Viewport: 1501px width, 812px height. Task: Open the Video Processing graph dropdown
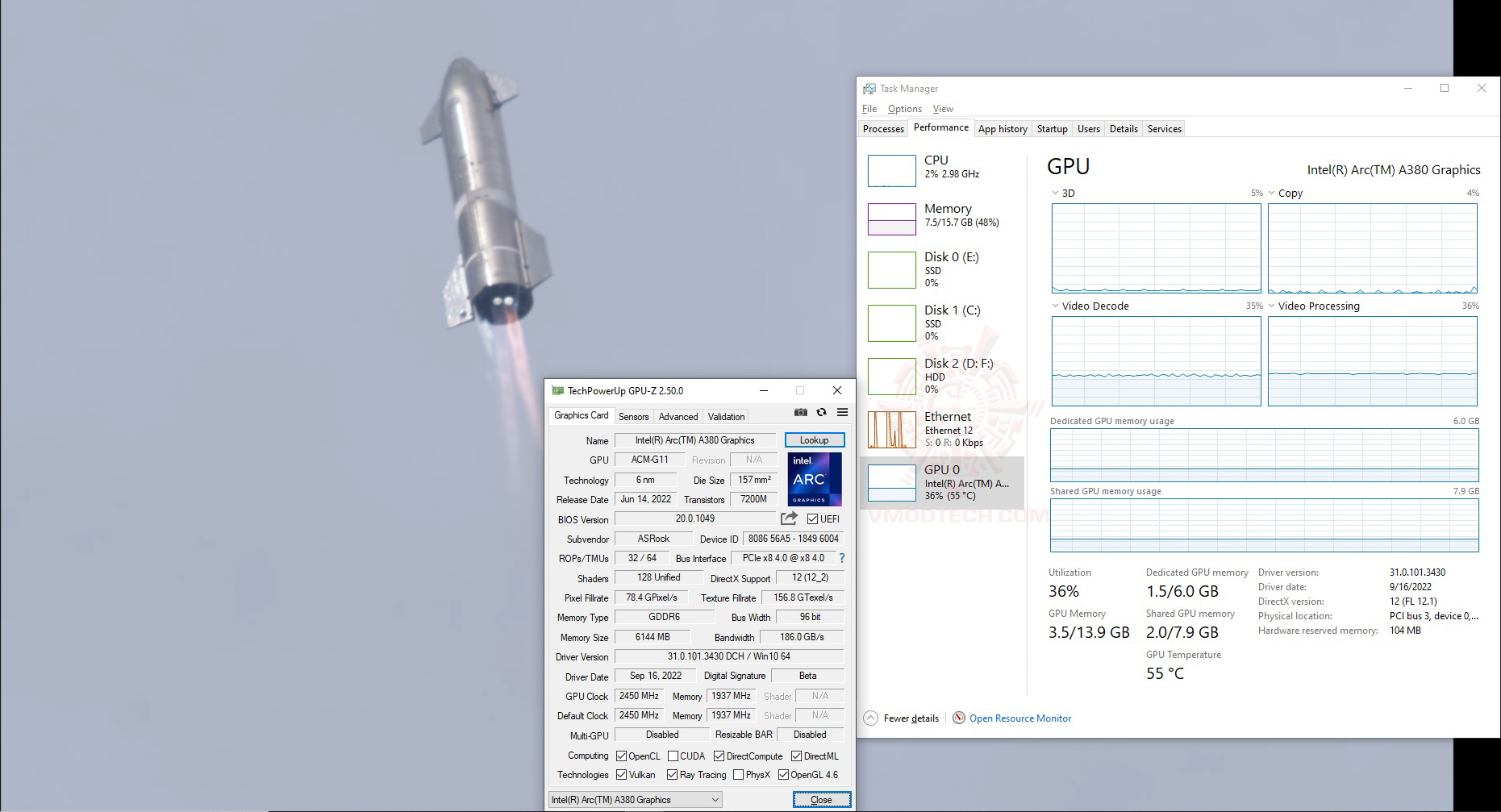pos(1272,306)
